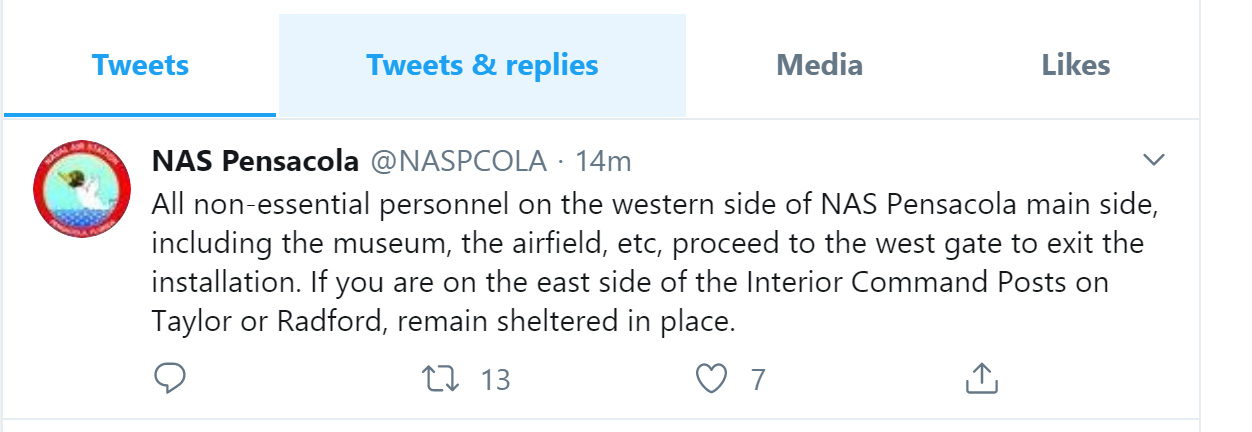
Task: Like the tweet with the heart icon
Action: (x=711, y=379)
